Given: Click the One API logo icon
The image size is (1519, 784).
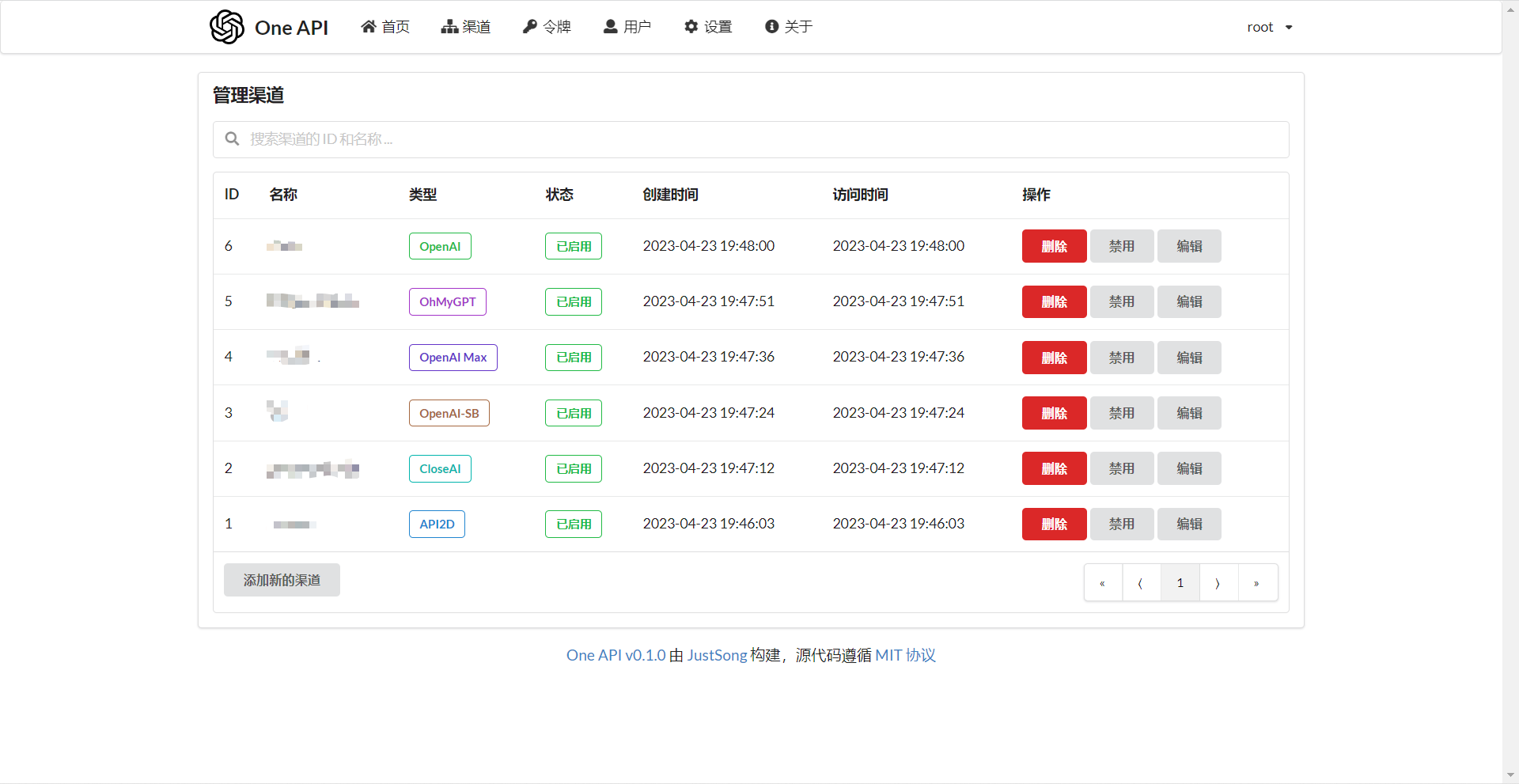Looking at the screenshot, I should point(226,26).
